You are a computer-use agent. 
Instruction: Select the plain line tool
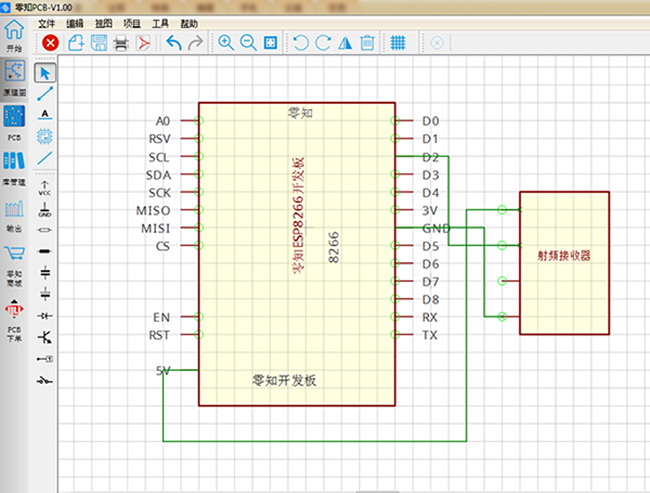(45, 158)
